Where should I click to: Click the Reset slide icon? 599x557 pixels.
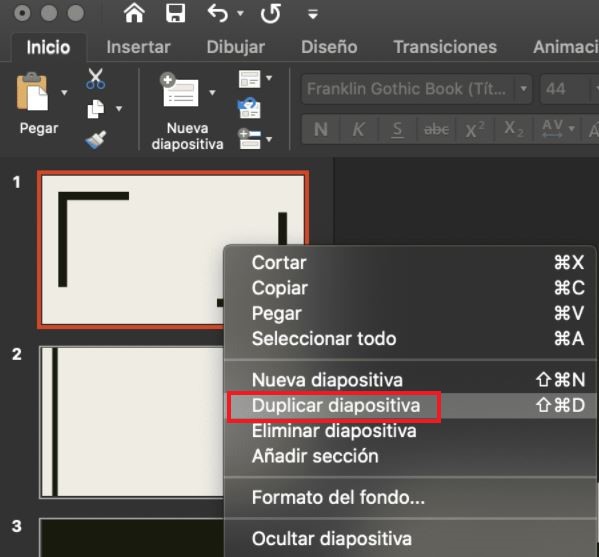pos(249,108)
